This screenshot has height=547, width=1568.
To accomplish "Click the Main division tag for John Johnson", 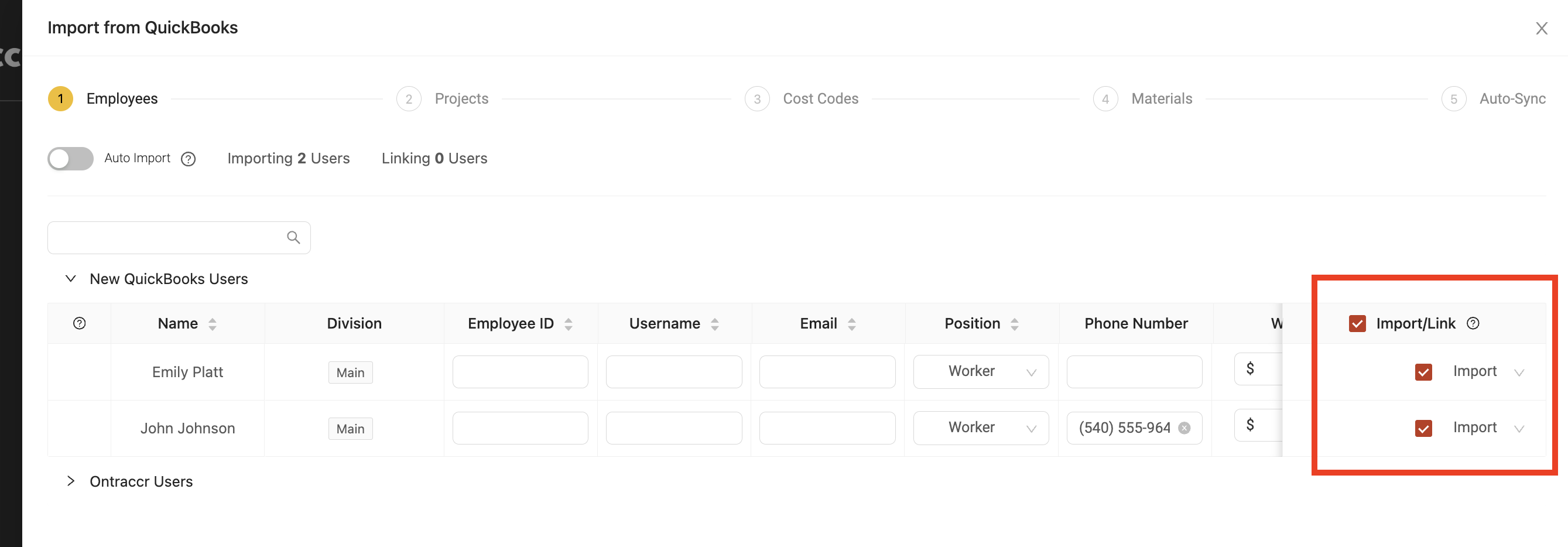I will point(351,428).
